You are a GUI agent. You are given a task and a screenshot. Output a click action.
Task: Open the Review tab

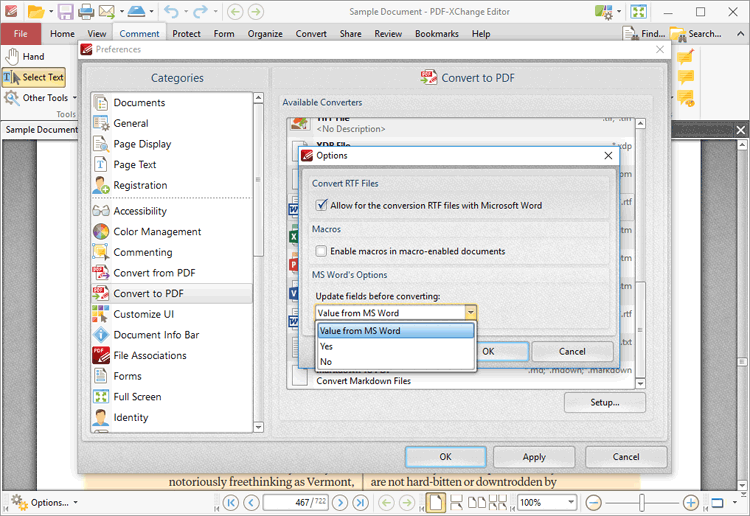tap(388, 33)
